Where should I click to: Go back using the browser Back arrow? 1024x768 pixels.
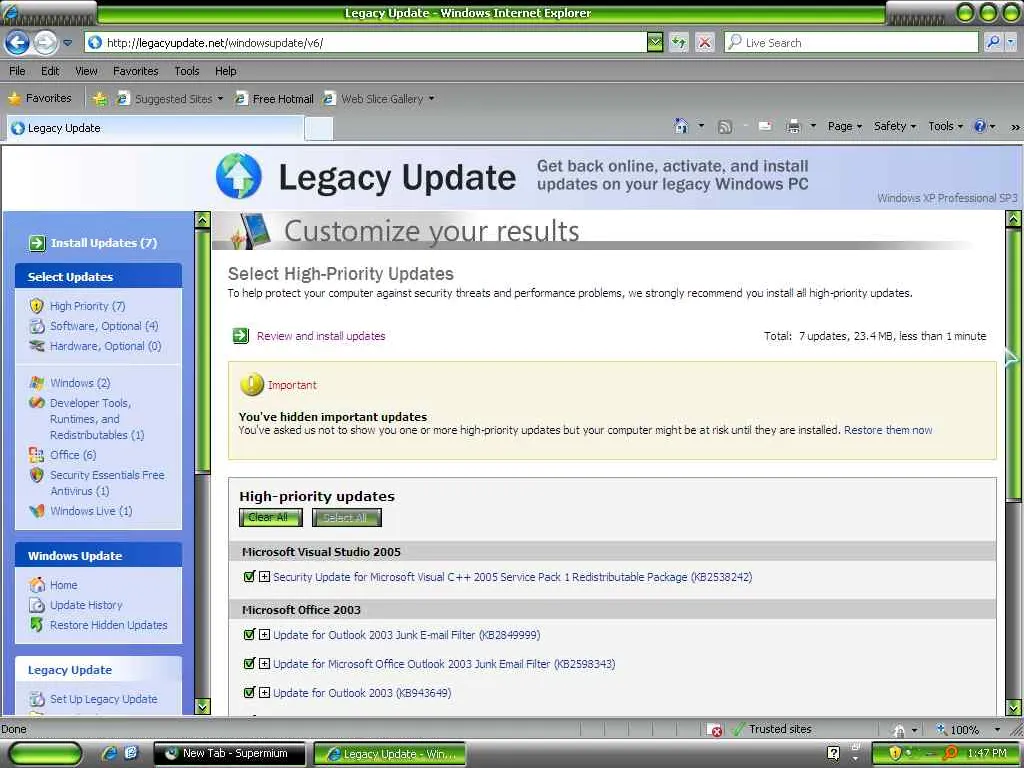[x=18, y=43]
